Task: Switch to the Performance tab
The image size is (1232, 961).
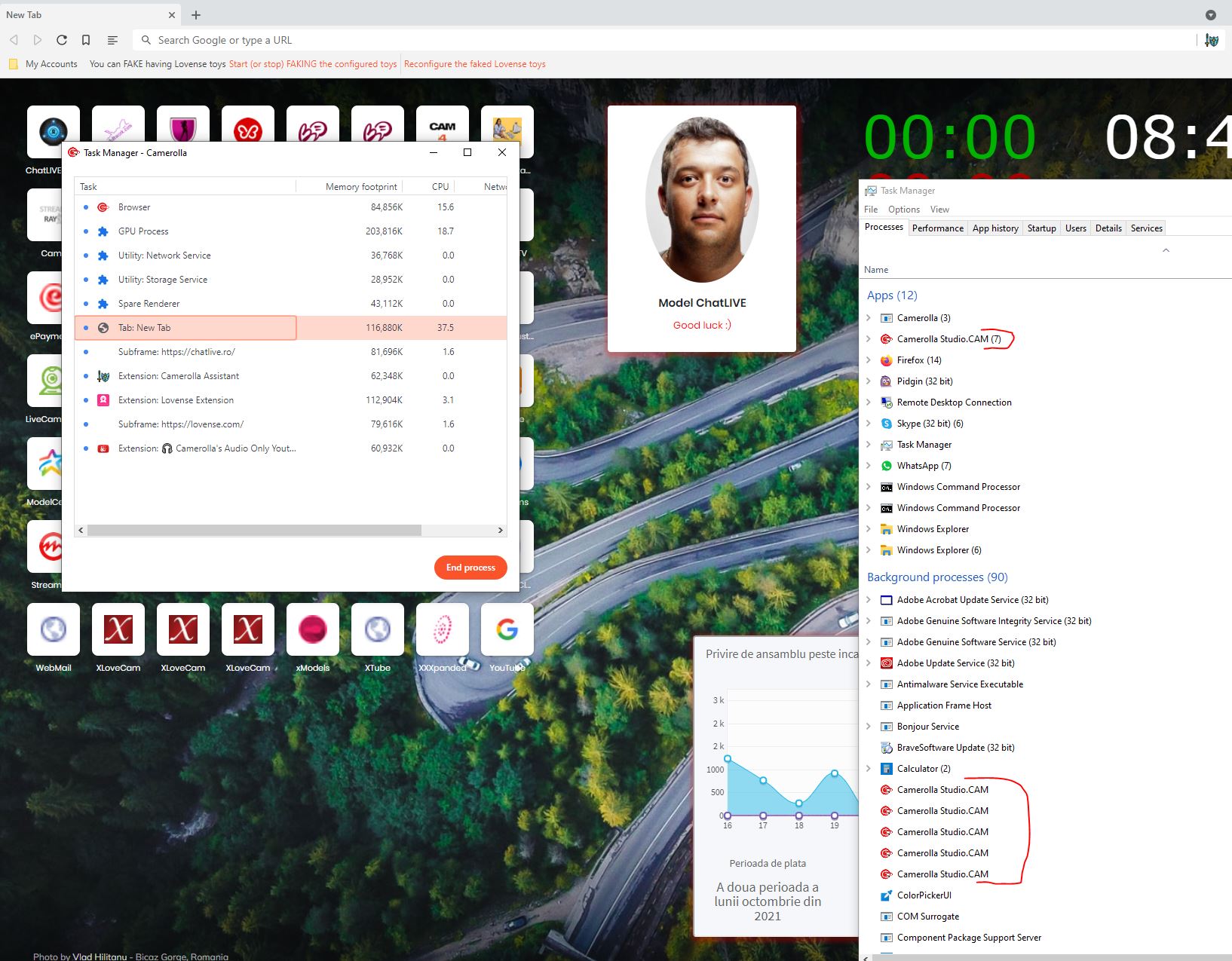Action: [938, 228]
